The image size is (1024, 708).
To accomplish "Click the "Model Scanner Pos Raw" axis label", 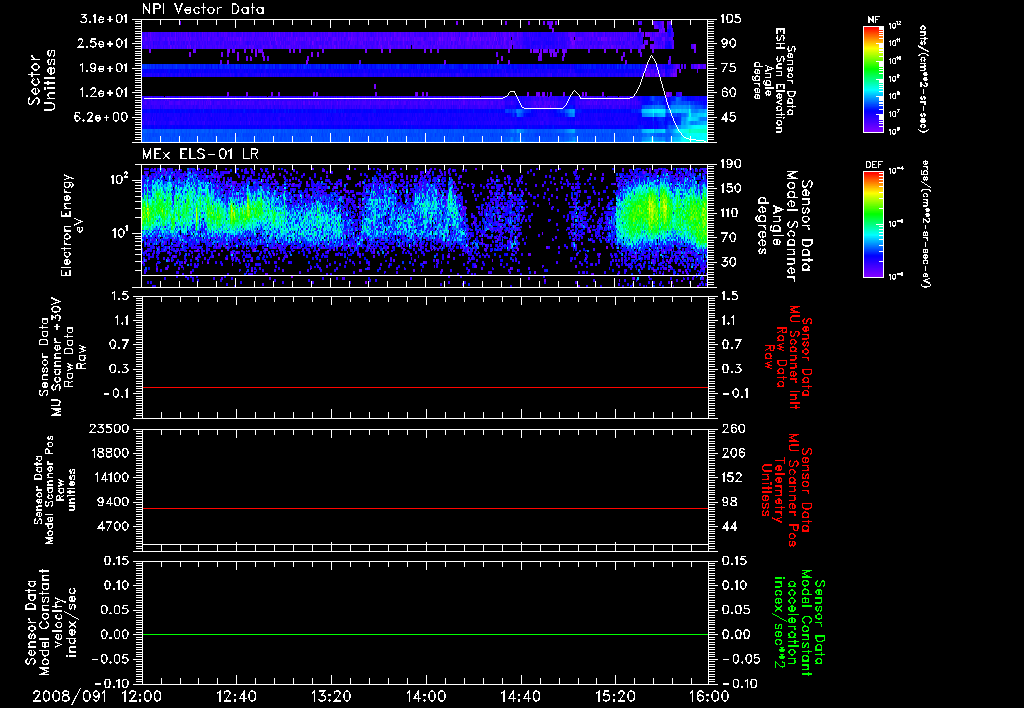I will coord(56,491).
